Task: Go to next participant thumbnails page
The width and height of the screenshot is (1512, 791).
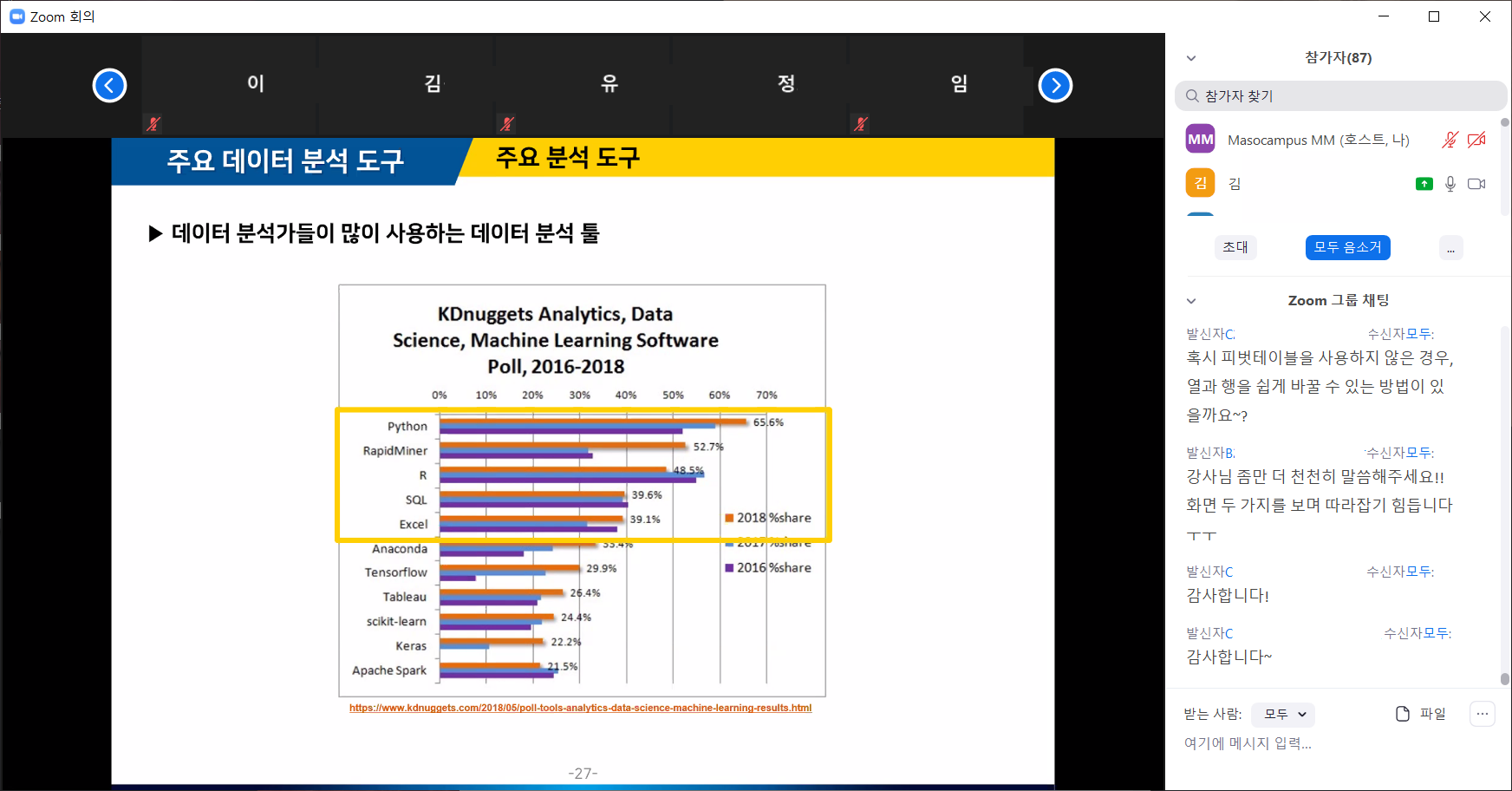Action: [x=1055, y=85]
